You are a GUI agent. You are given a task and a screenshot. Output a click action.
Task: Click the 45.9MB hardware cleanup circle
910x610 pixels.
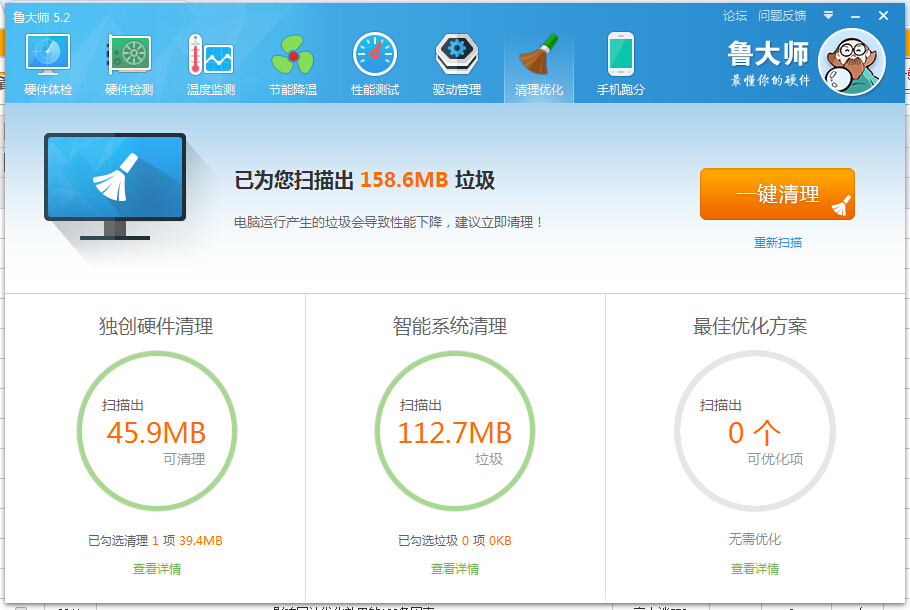[156, 432]
